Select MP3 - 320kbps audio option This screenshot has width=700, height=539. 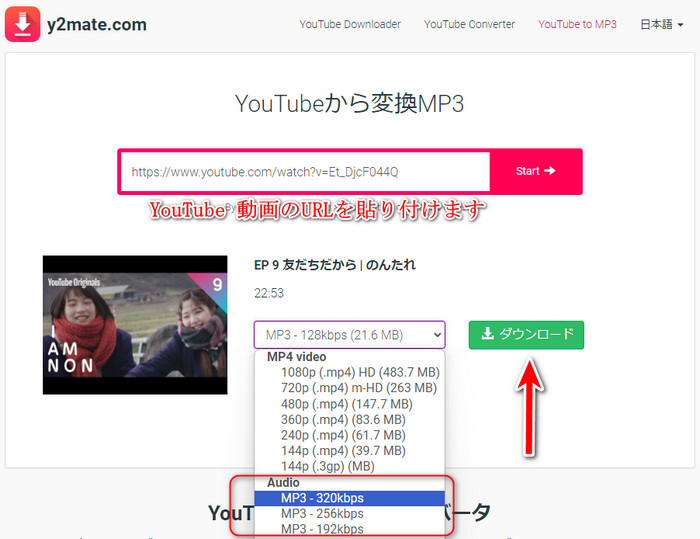[350, 498]
